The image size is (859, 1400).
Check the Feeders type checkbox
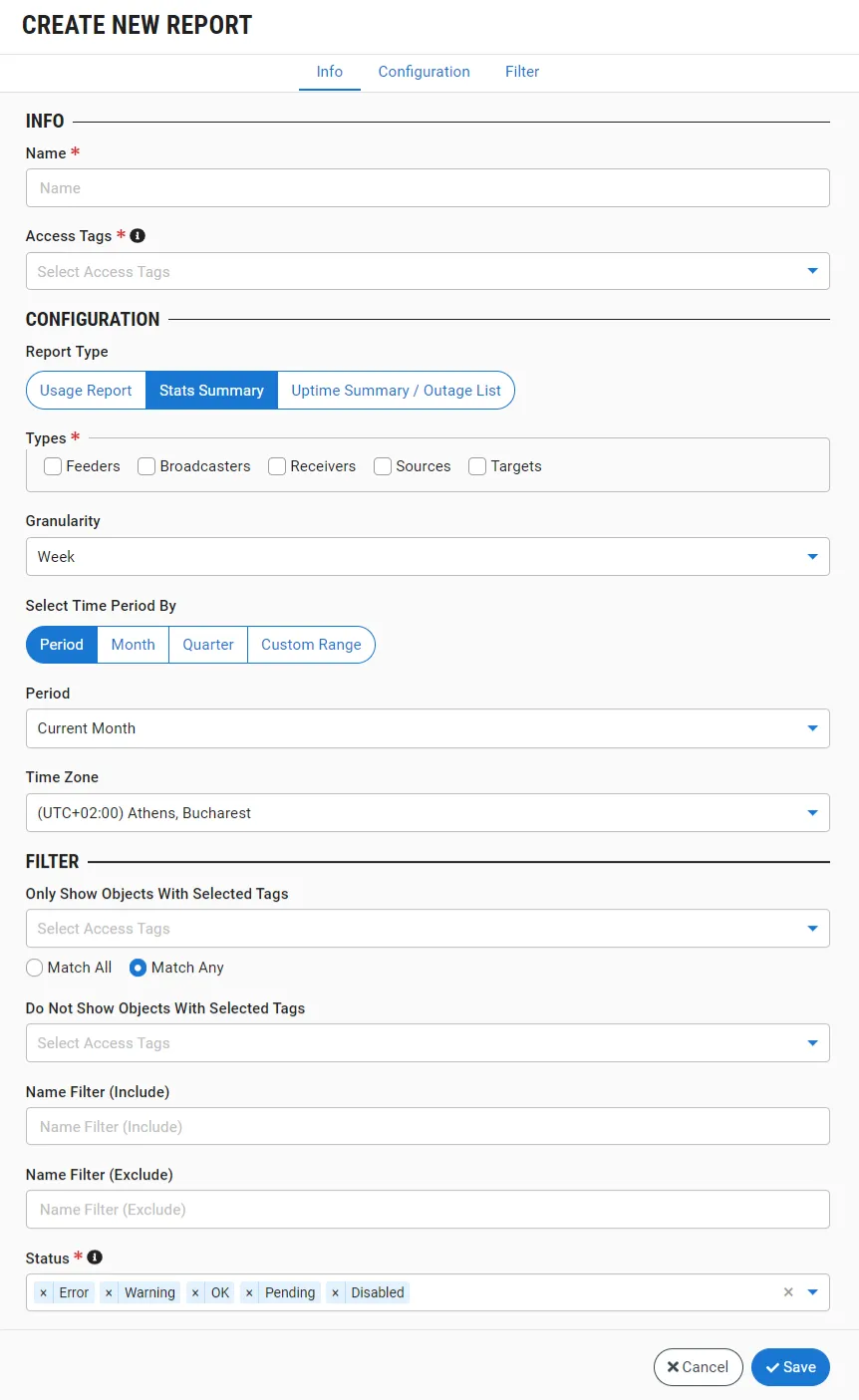click(x=53, y=466)
